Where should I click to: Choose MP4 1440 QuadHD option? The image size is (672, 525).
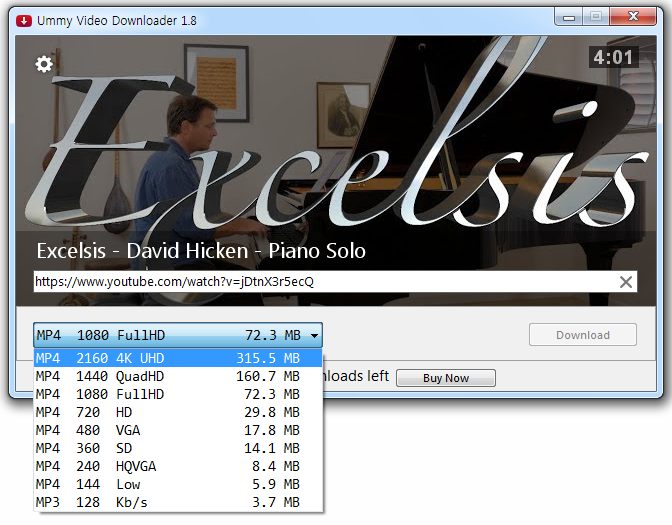(x=178, y=376)
